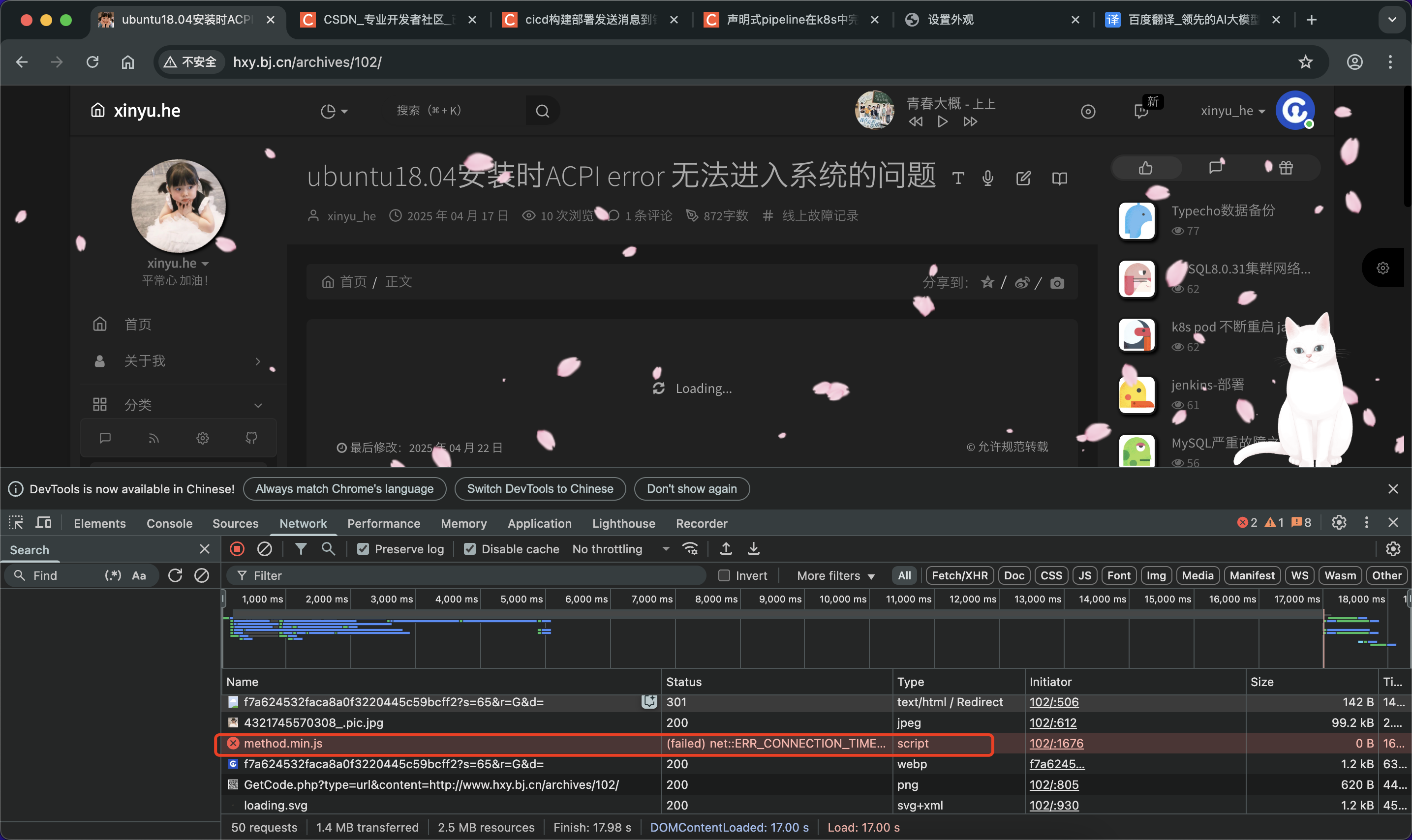This screenshot has height=840, width=1412.
Task: Open Network panel settings gear
Action: pyautogui.click(x=1393, y=548)
